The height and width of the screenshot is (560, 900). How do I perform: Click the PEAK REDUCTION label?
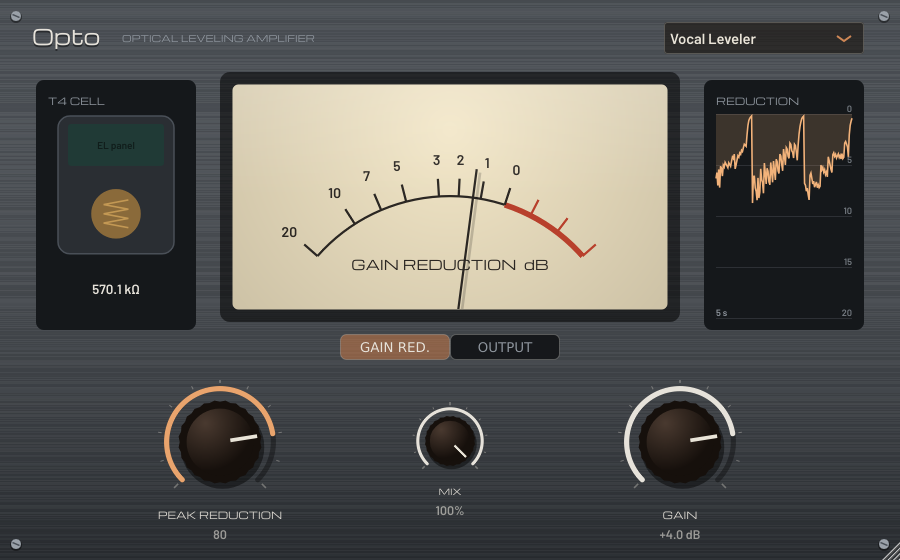[220, 515]
